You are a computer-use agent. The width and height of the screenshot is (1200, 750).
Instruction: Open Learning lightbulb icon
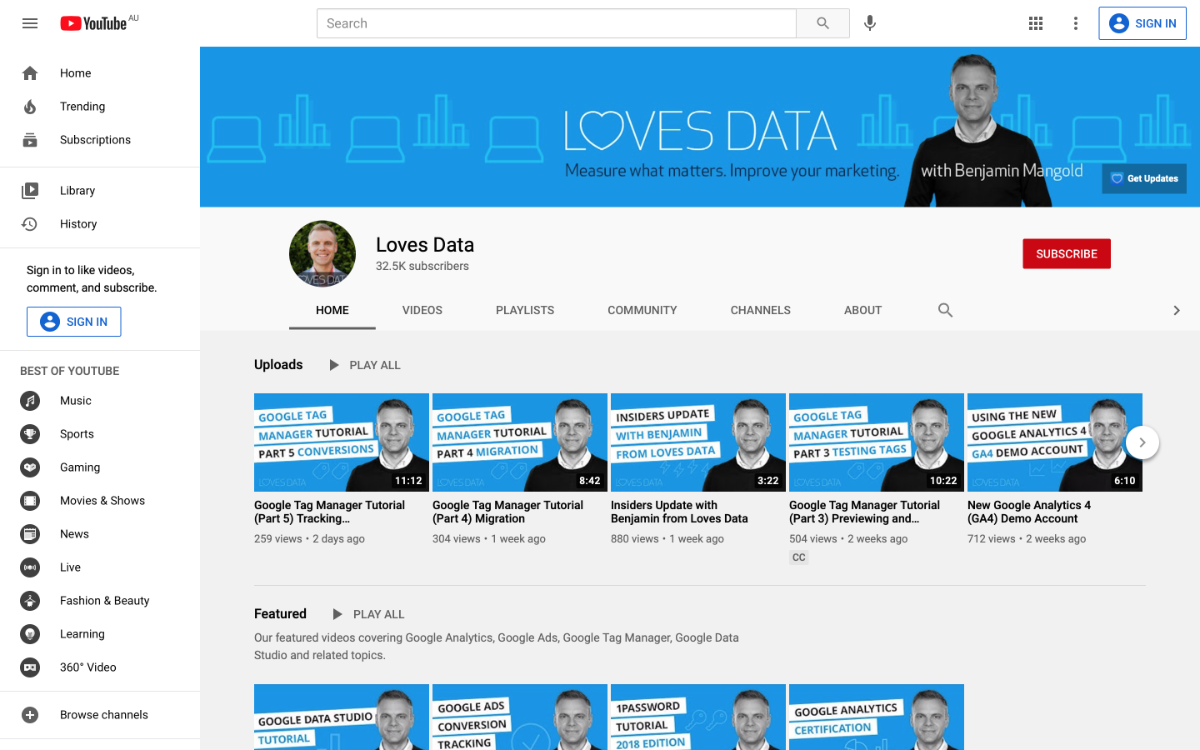[x=30, y=634]
